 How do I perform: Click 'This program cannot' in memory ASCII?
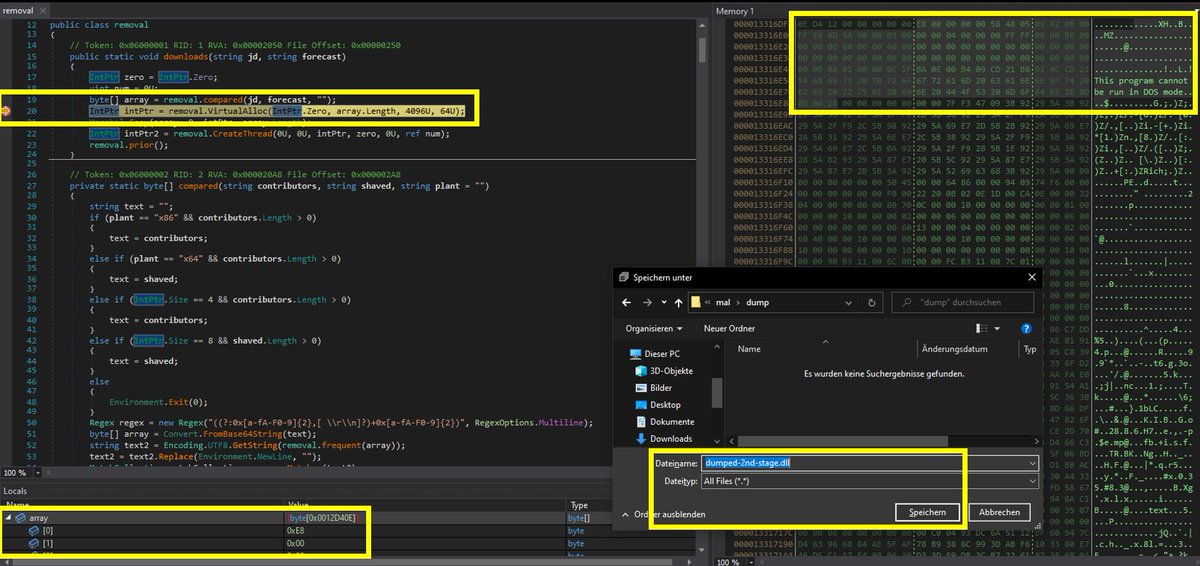click(1141, 80)
